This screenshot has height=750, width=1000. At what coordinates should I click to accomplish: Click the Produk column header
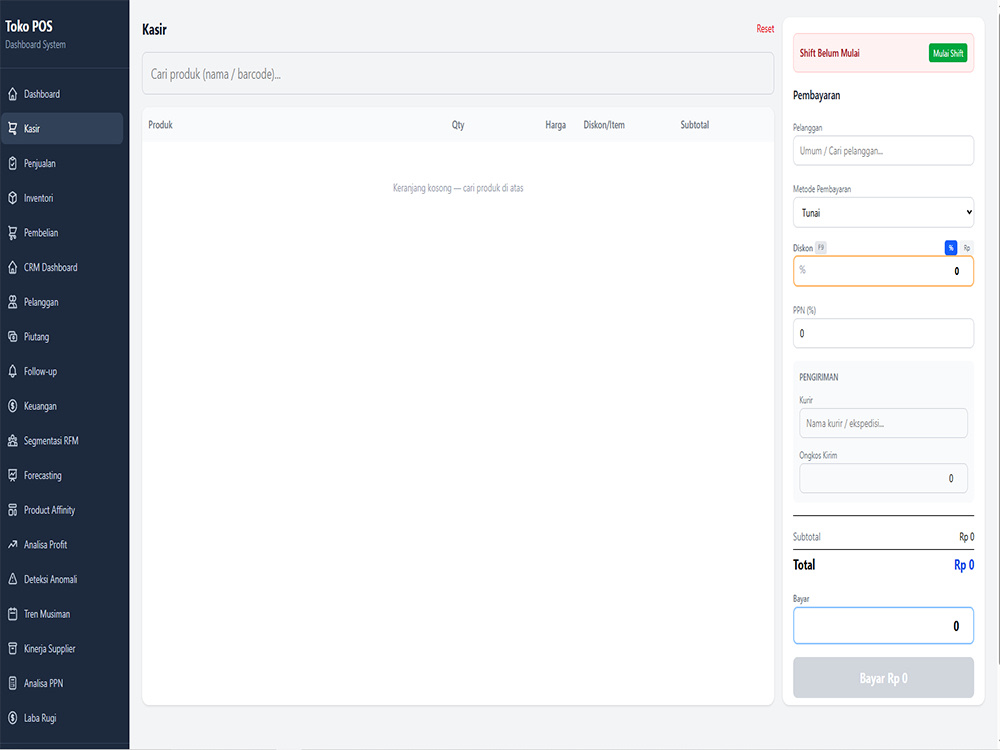[160, 125]
